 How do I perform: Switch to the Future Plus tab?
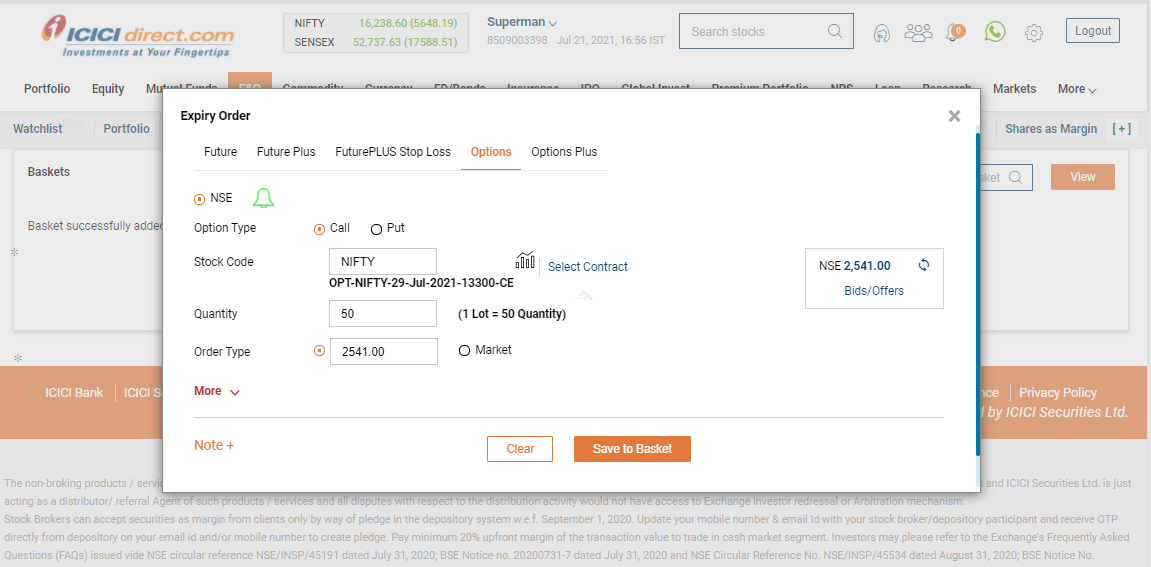click(x=286, y=152)
